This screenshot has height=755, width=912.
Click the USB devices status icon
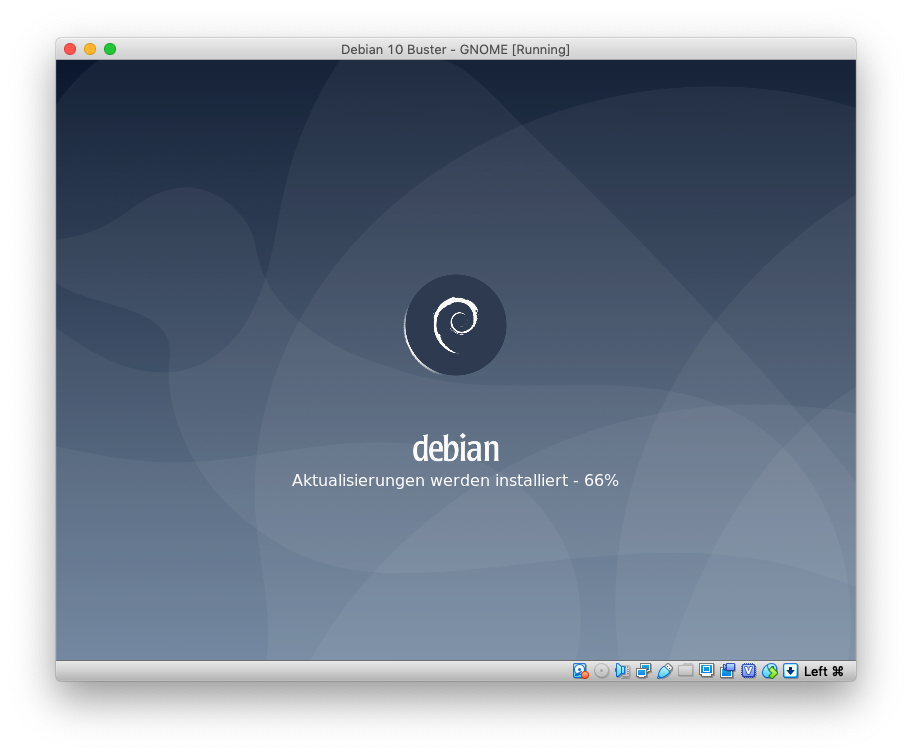point(664,671)
